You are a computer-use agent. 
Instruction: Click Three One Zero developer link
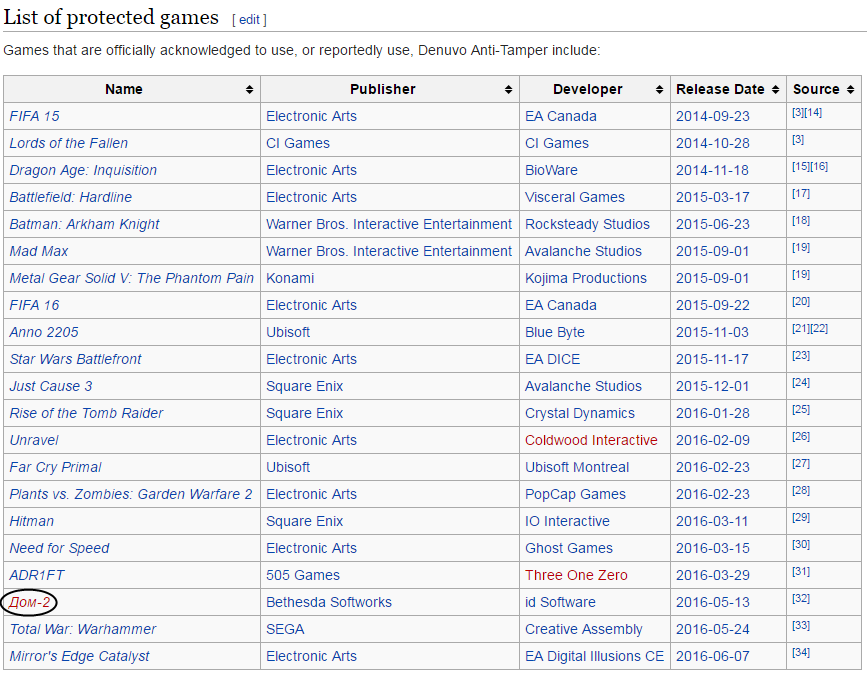(576, 575)
